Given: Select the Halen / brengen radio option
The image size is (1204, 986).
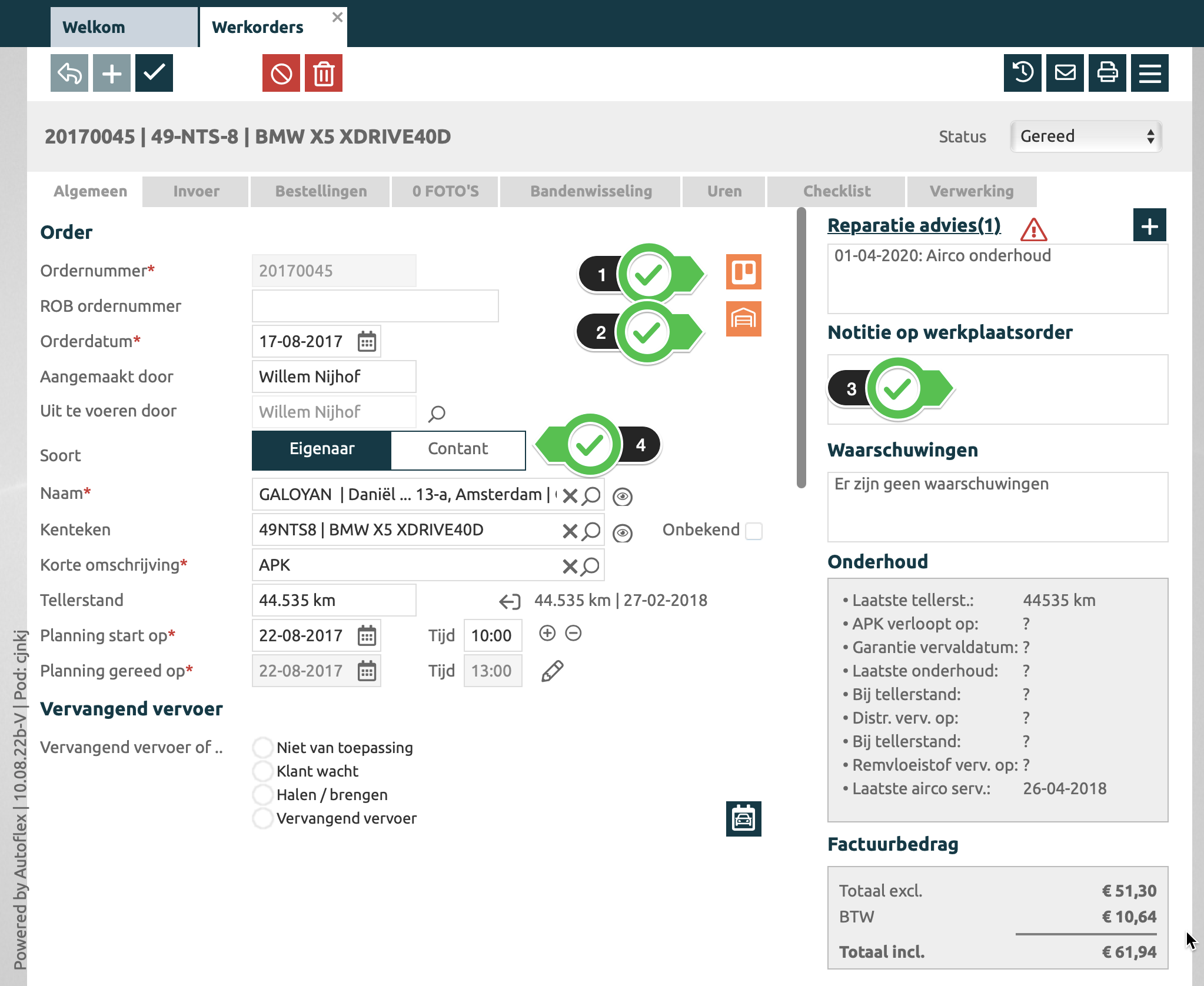Looking at the screenshot, I should [262, 795].
